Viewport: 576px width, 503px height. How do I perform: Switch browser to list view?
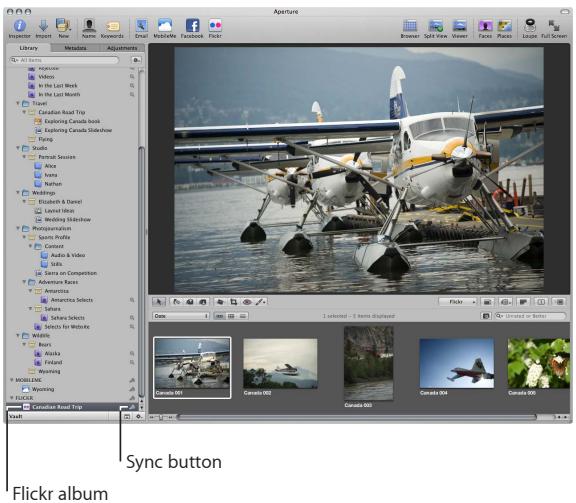coord(243,316)
